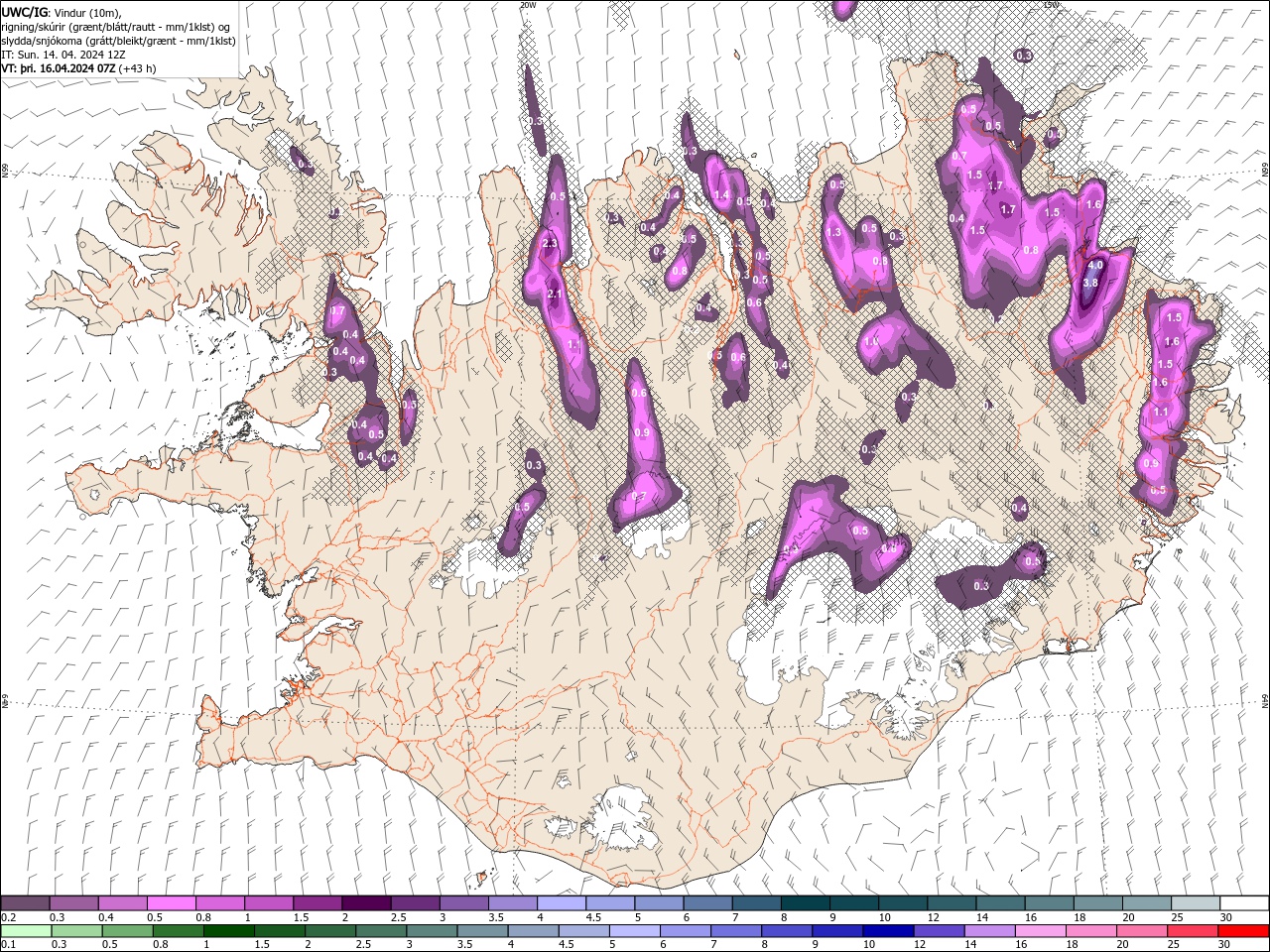
Task: Select the 2.3 precipitation value on map
Action: (550, 243)
